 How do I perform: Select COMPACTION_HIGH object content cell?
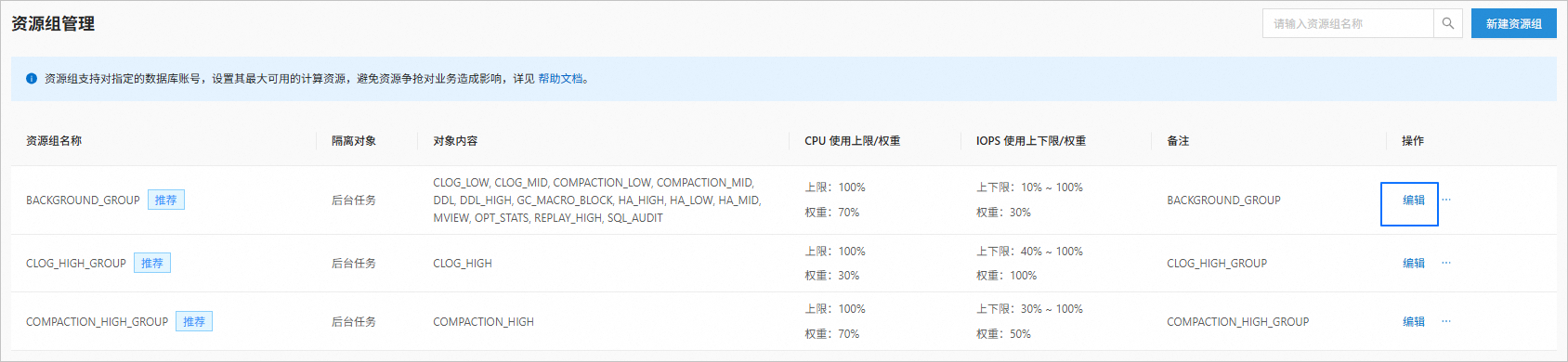[x=483, y=321]
